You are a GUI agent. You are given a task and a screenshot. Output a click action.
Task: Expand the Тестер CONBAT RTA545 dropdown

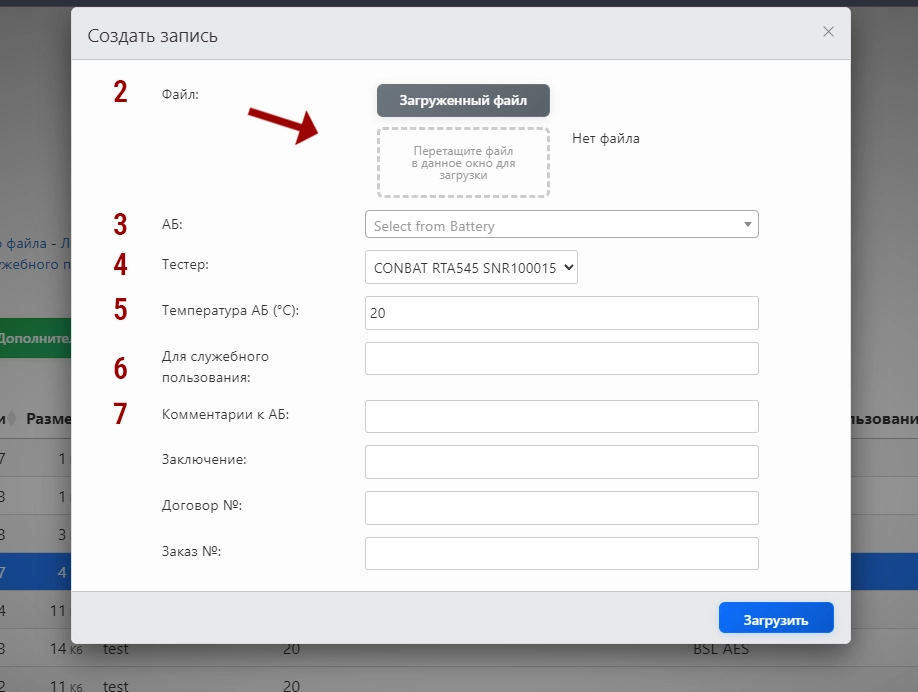[x=471, y=268]
